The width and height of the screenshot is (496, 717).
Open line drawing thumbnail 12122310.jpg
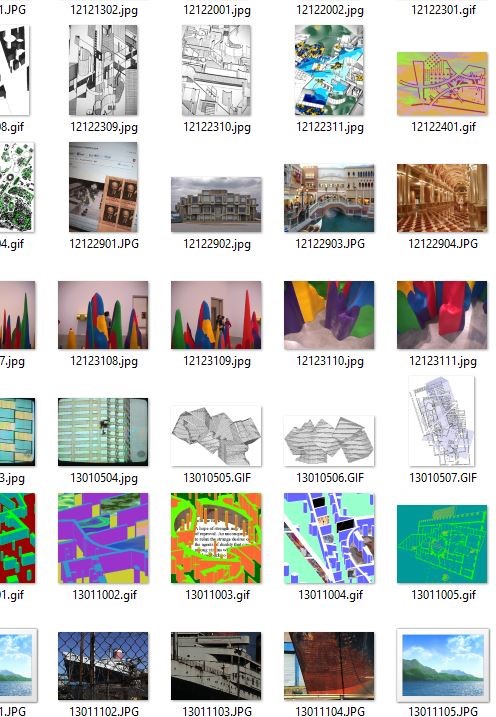216,70
